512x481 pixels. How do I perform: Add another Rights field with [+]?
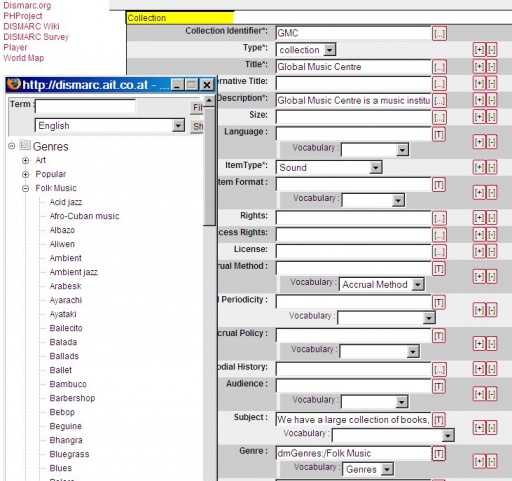(479, 218)
